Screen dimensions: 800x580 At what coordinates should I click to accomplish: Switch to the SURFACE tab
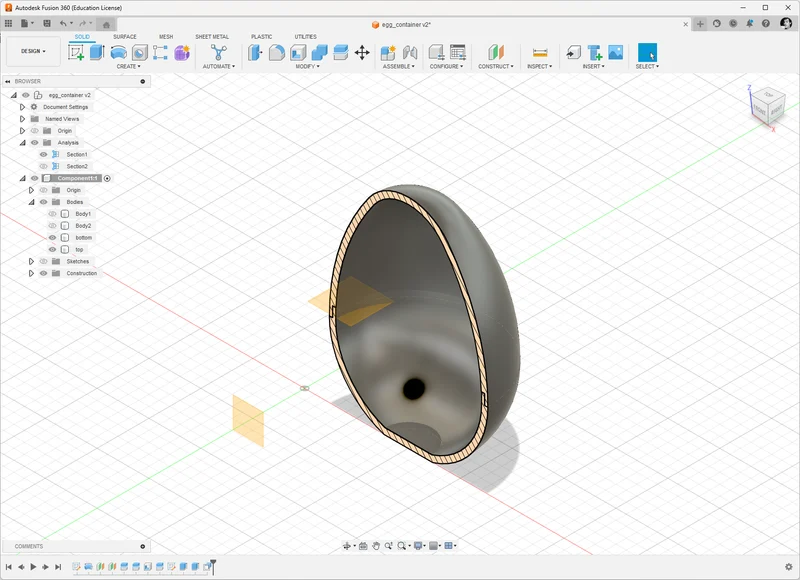[124, 37]
